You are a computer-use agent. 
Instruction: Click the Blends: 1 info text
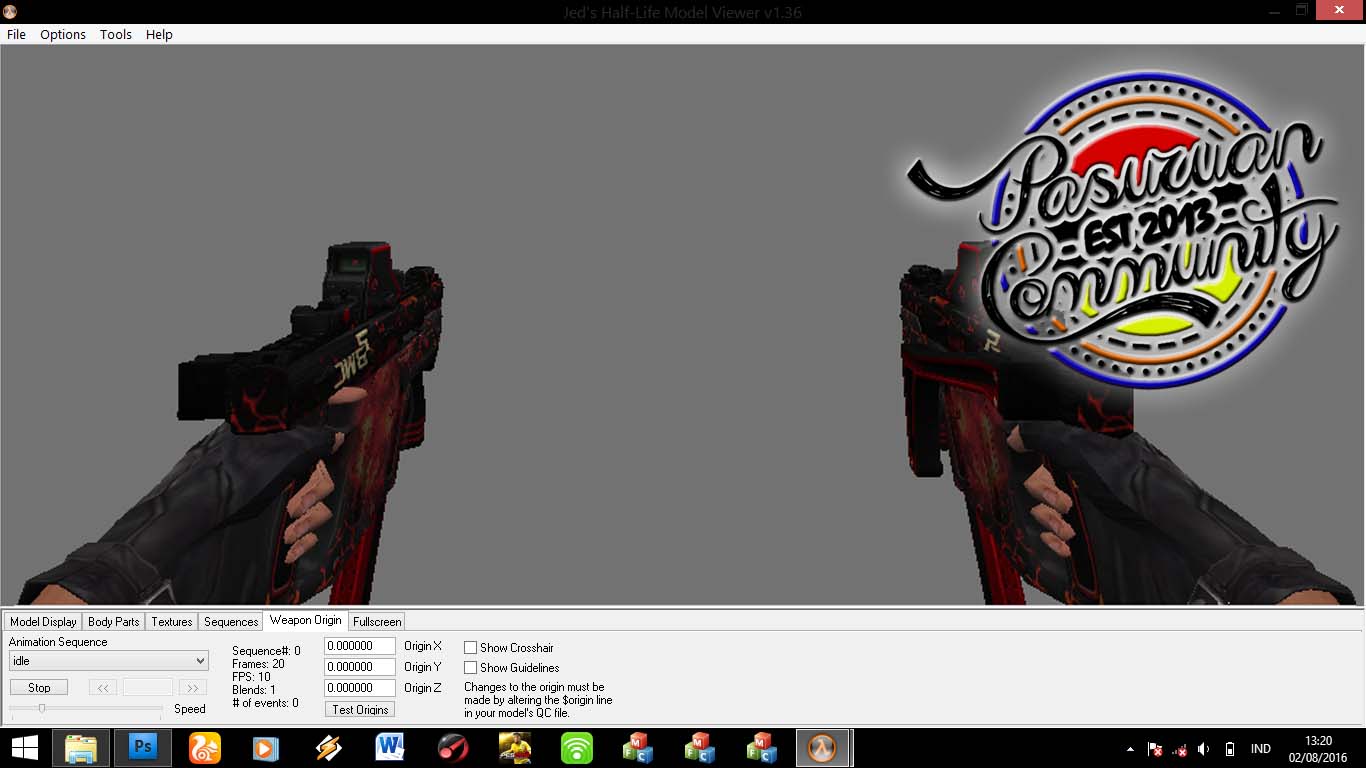tap(254, 690)
